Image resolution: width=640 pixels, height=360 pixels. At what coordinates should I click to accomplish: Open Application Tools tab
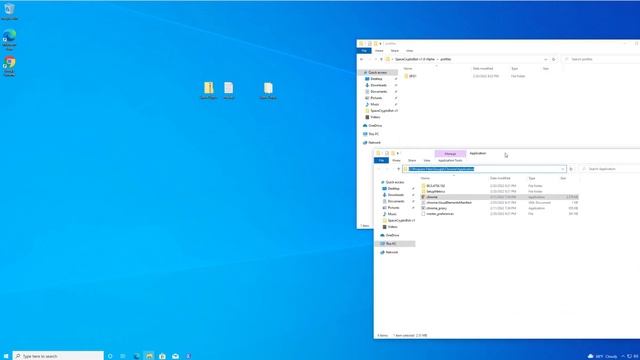pos(450,160)
